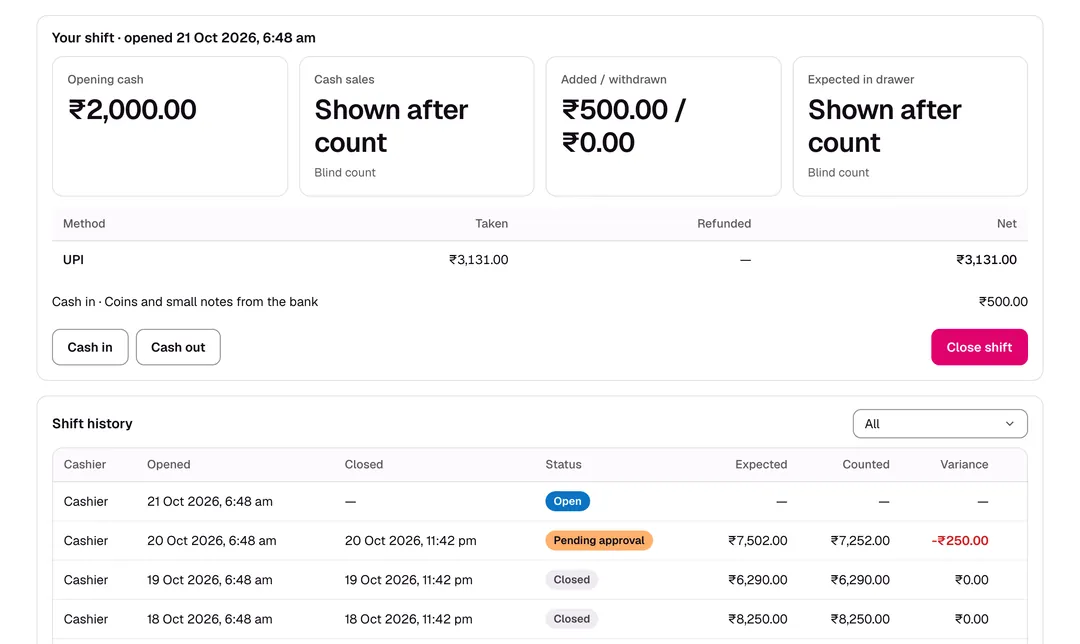Click the Opening cash ₹2,000.00 card

click(x=169, y=126)
